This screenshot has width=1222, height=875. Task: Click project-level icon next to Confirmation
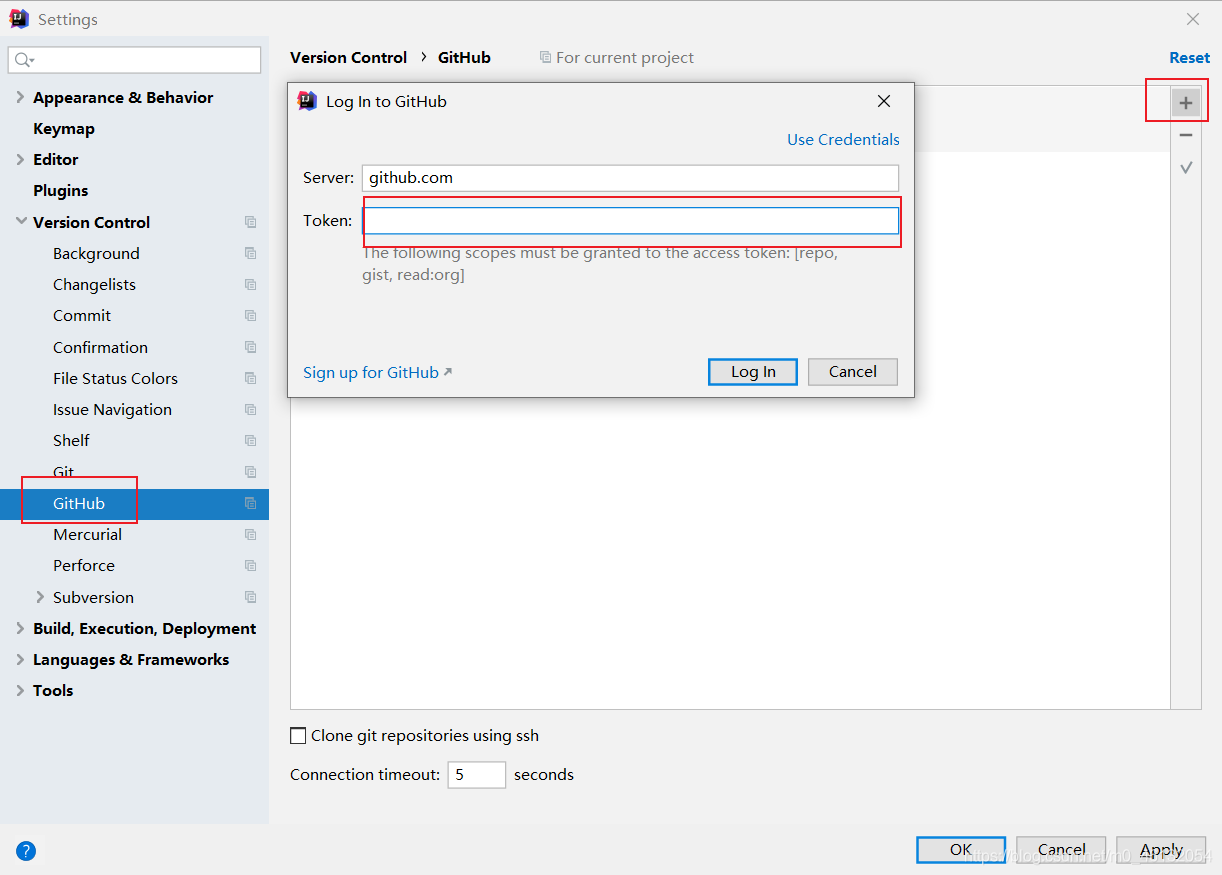click(250, 348)
